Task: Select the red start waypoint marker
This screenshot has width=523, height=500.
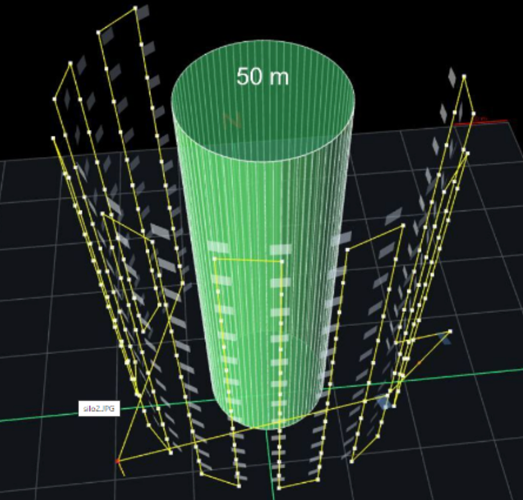Action: pyautogui.click(x=117, y=461)
